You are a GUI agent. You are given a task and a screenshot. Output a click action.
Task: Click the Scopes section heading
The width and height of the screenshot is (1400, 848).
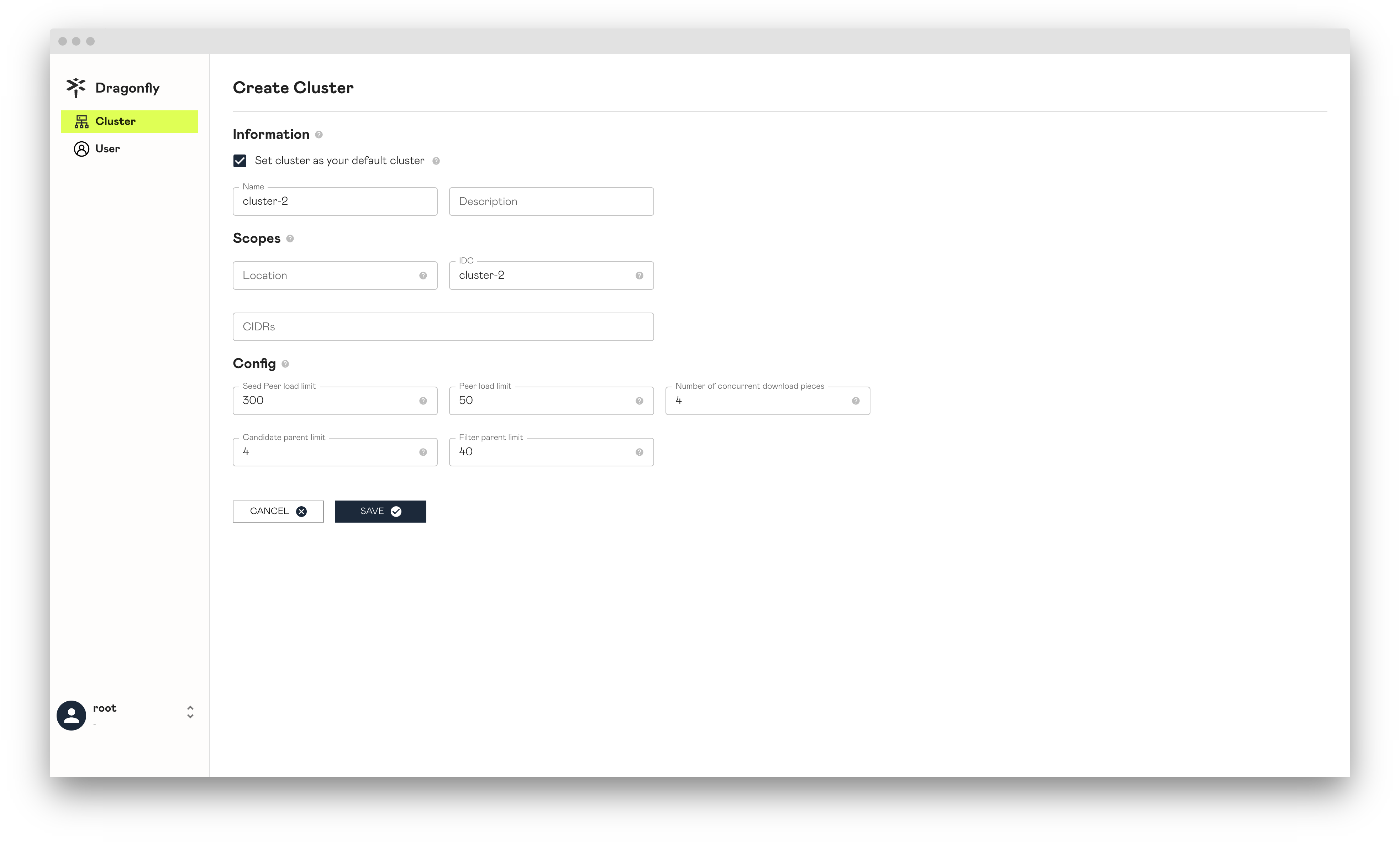257,239
